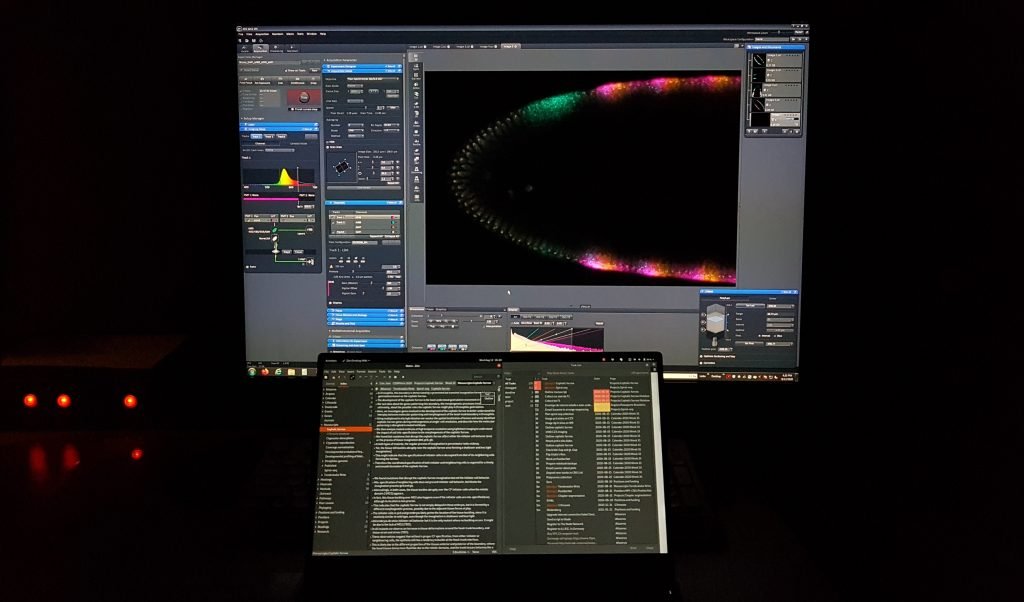
Task: Click the orange close icon of the Zim window
Action: [499, 366]
